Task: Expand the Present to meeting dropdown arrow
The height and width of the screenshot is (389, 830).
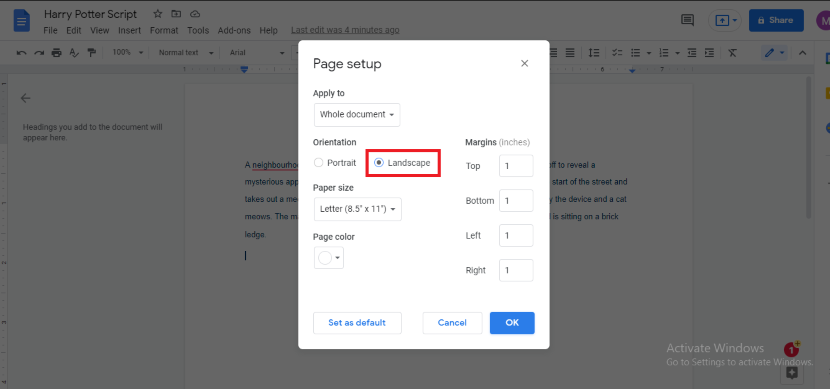Action: pos(735,20)
